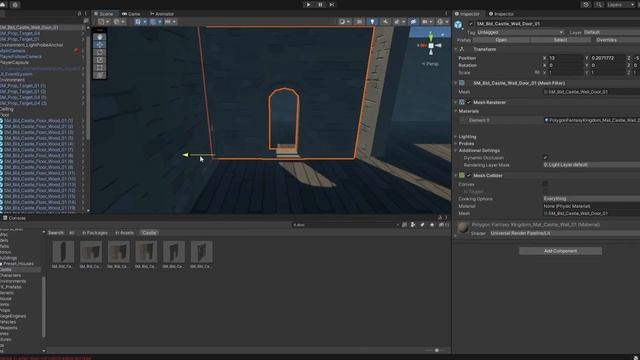Switch to the Animator tab
Screen dimensions: 640x360
click(x=162, y=14)
